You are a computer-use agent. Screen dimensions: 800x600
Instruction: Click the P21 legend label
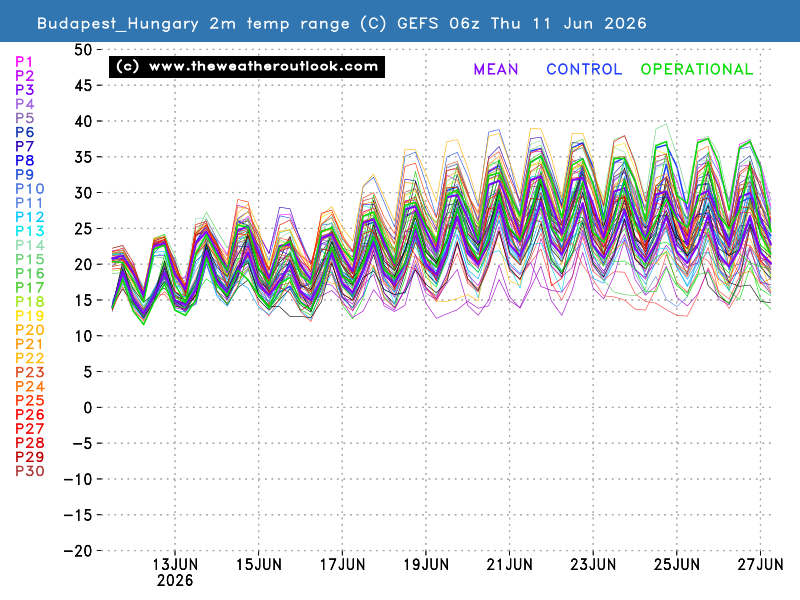pos(30,344)
